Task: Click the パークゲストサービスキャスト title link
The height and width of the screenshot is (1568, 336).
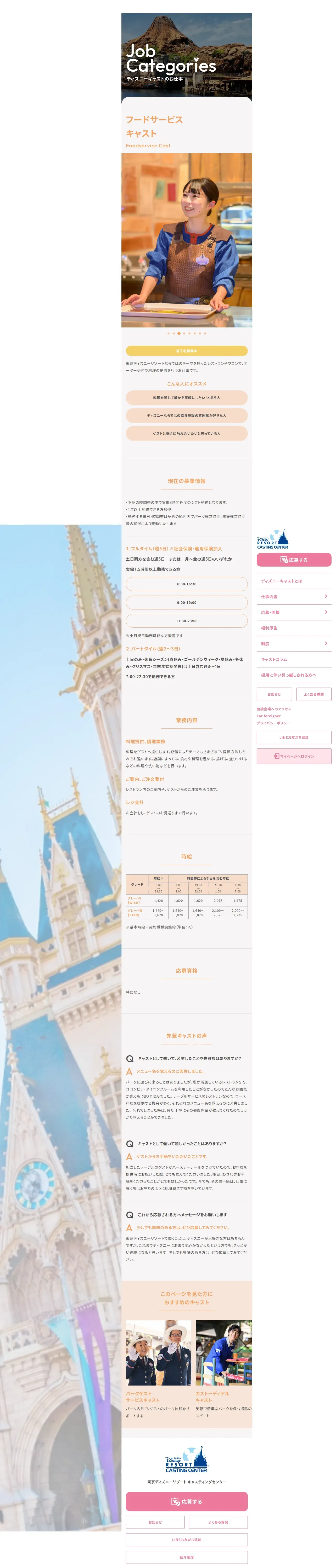Action: 143,1397
